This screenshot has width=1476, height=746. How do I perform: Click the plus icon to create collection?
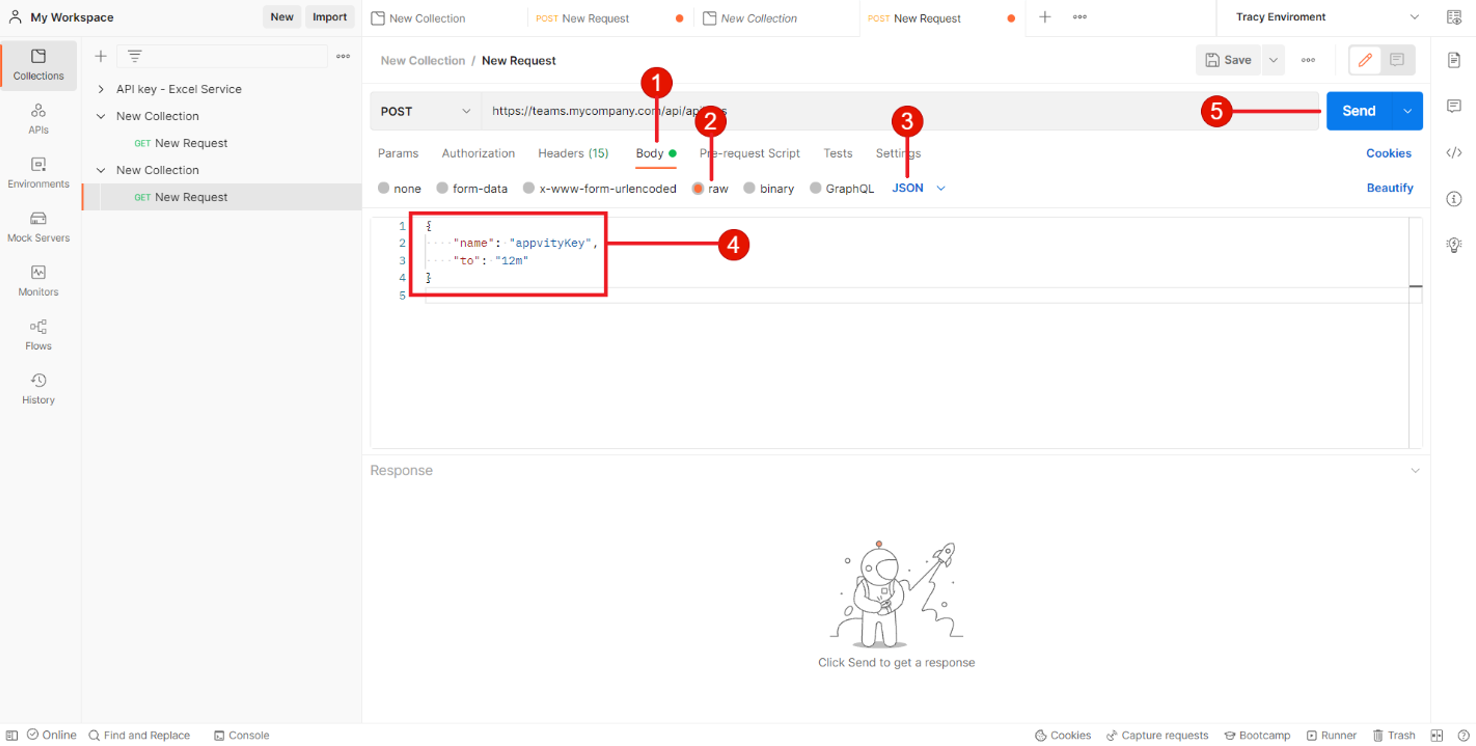pos(100,56)
